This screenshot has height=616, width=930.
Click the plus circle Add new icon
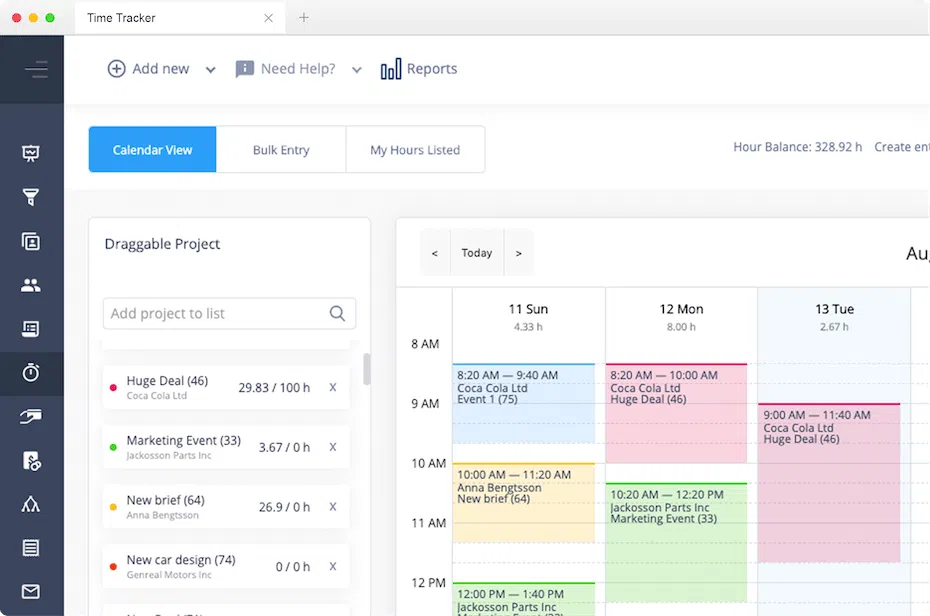coord(116,69)
